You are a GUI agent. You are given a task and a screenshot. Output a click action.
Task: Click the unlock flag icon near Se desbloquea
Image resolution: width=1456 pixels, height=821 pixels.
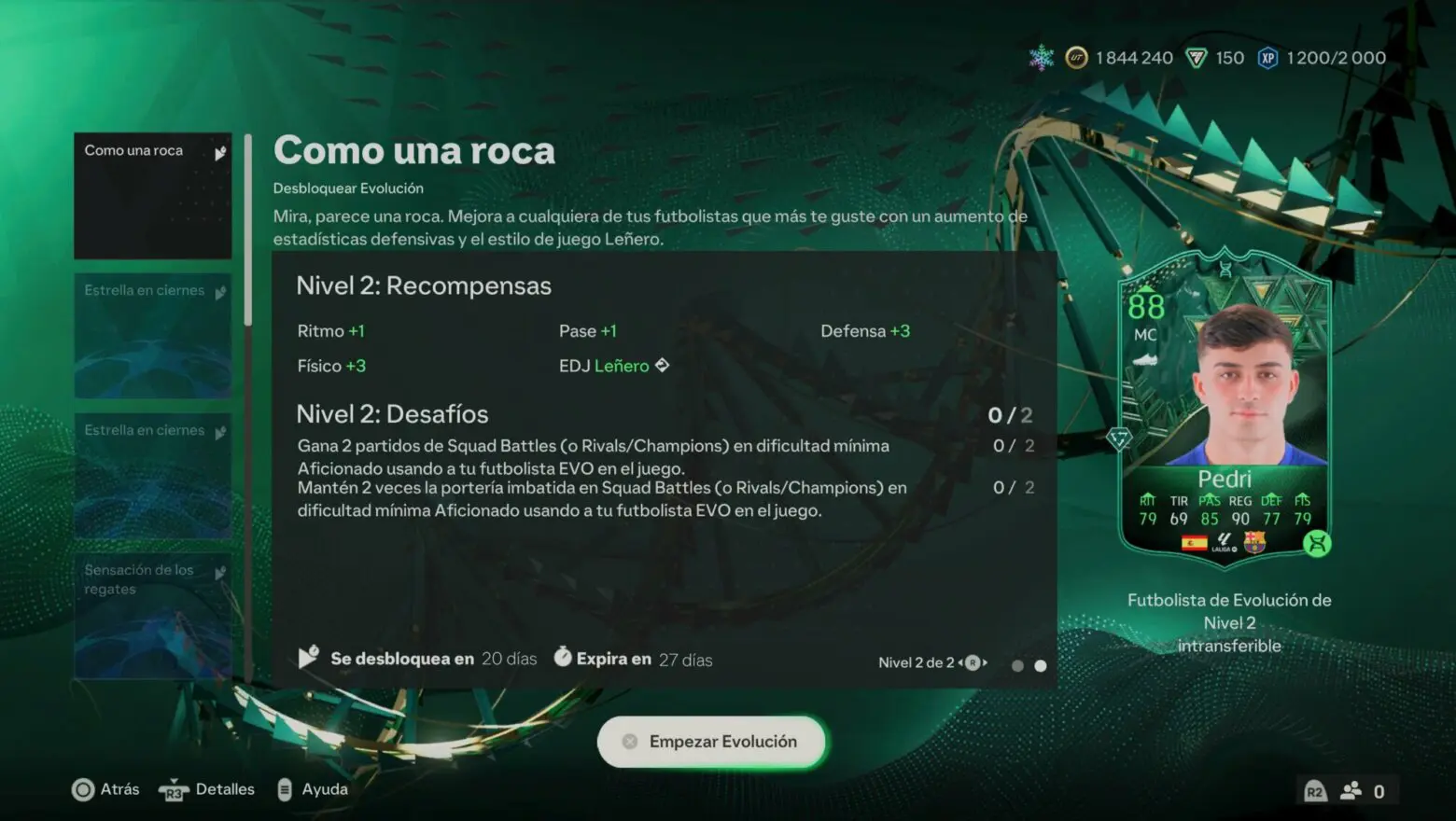pos(308,657)
